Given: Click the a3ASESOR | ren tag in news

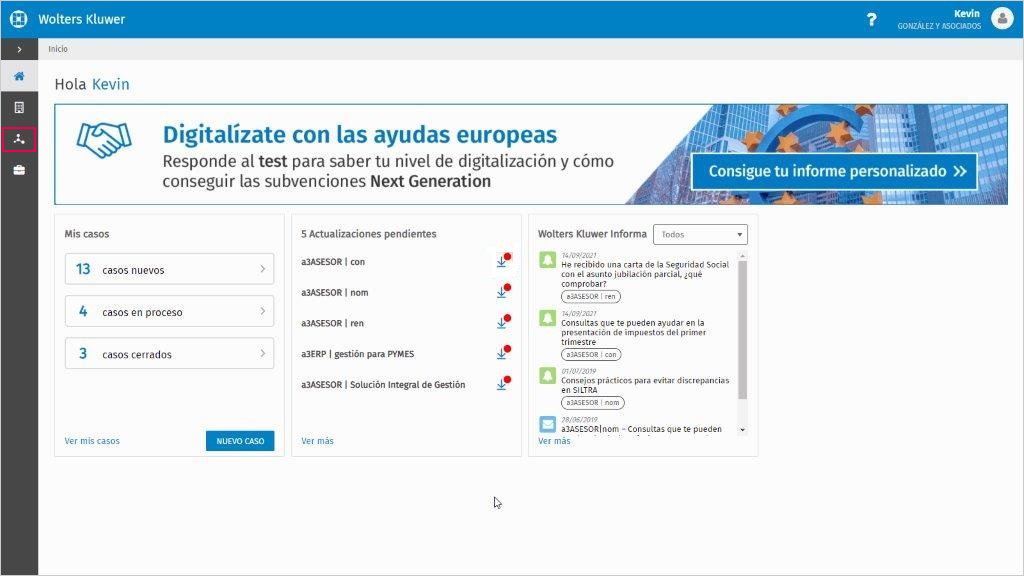Looking at the screenshot, I should tap(590, 296).
